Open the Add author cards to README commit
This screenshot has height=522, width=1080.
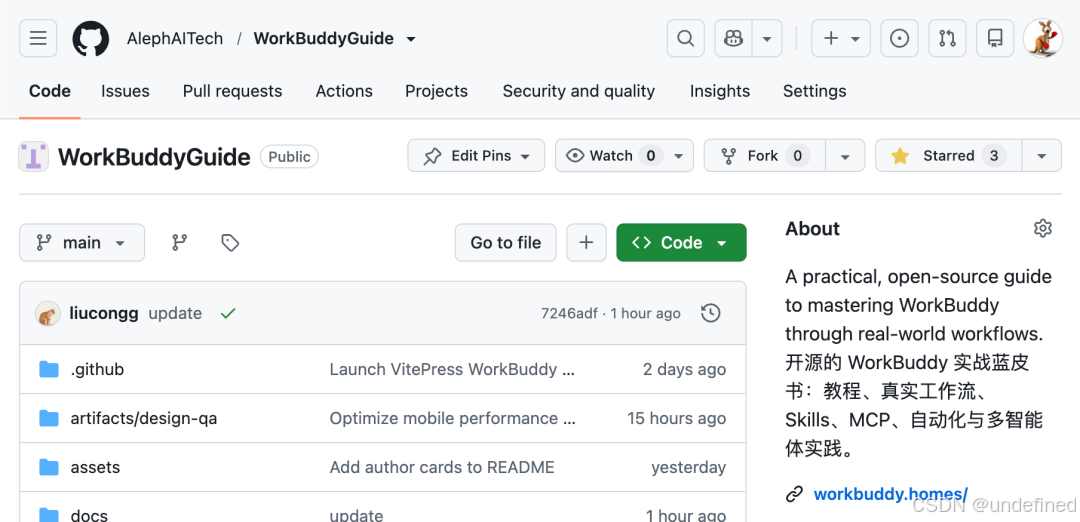442,467
